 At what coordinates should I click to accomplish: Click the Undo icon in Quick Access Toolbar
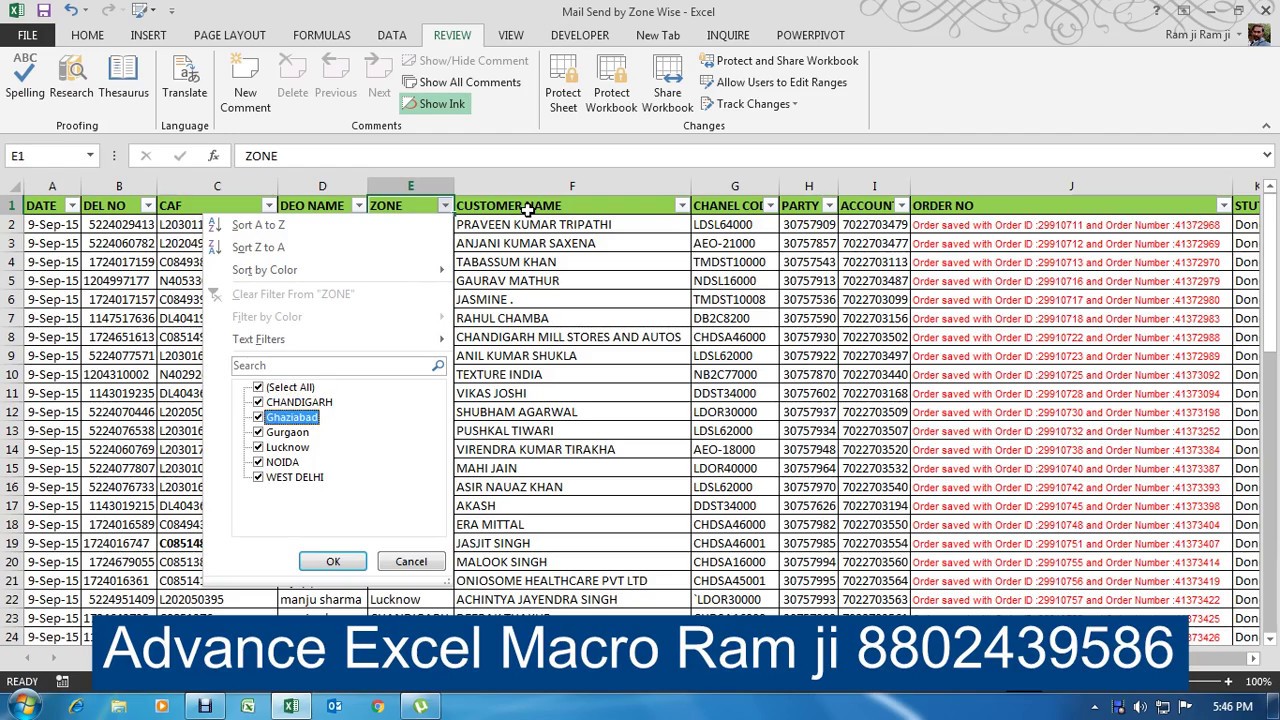click(71, 11)
